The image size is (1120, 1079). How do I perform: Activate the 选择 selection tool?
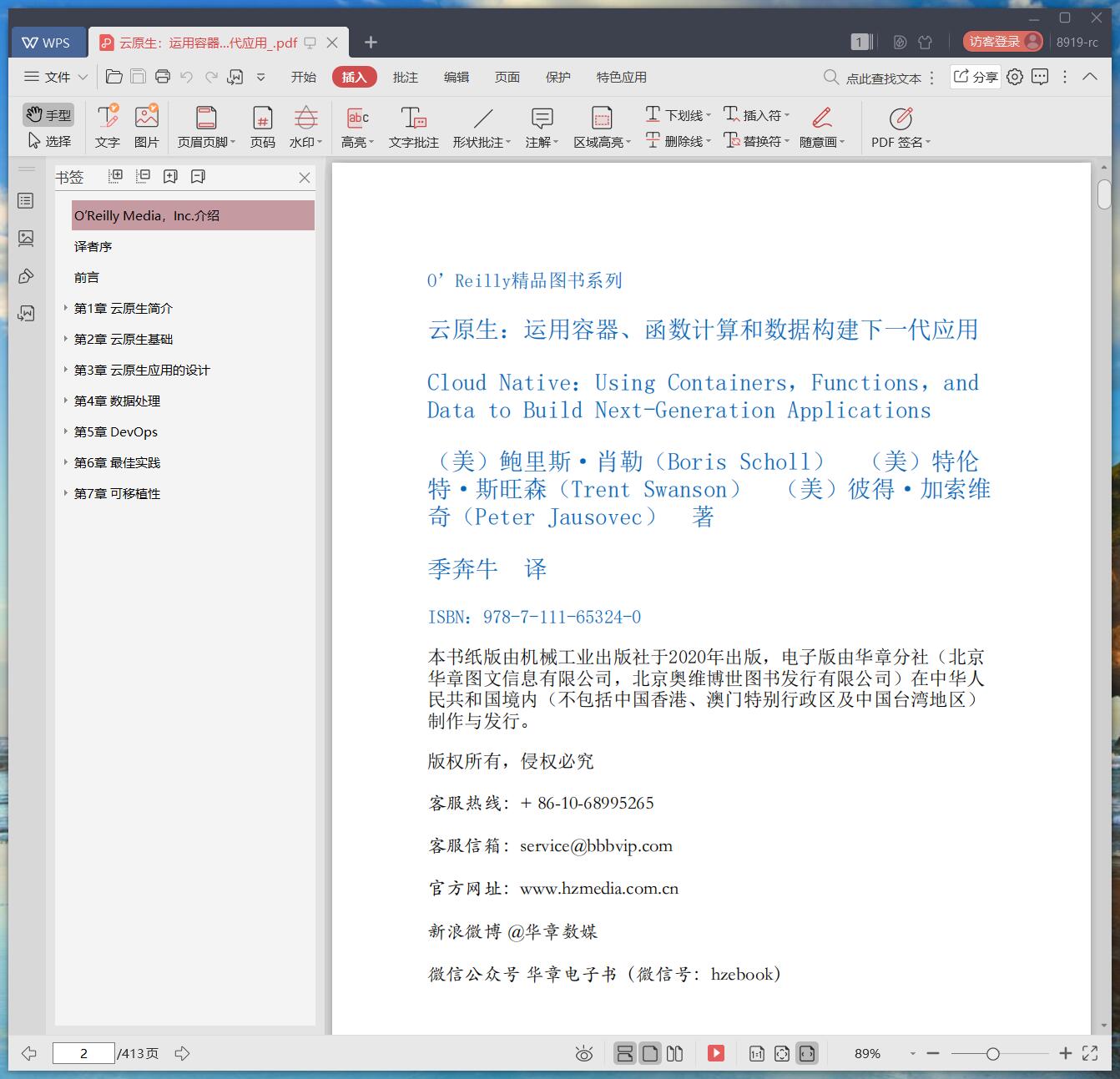coord(49,141)
